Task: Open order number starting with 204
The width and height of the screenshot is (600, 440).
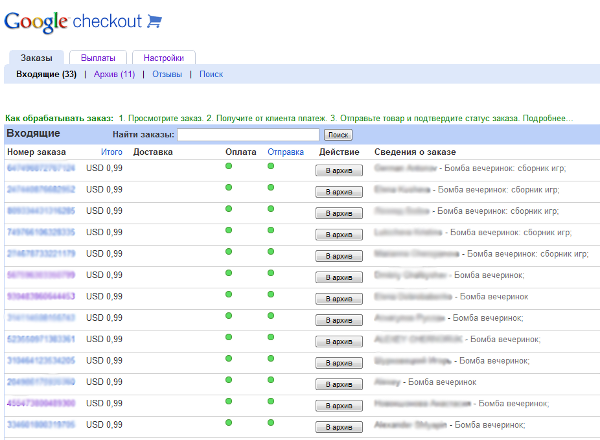Action: point(41,382)
